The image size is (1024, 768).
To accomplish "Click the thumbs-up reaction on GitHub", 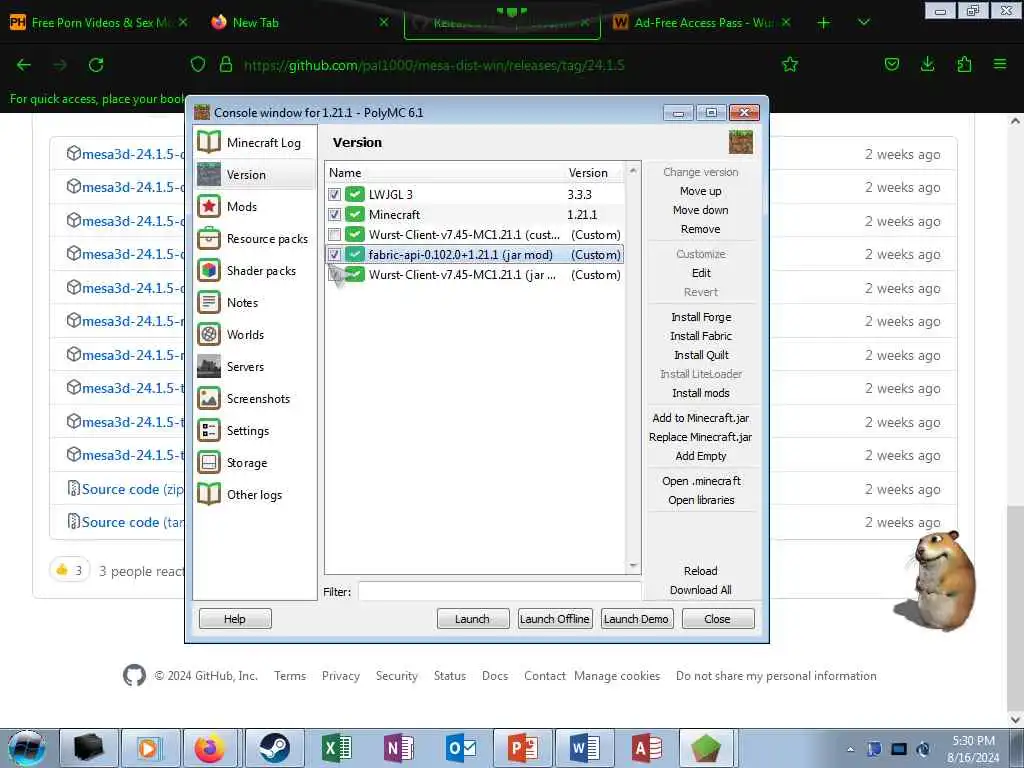I will pos(69,570).
